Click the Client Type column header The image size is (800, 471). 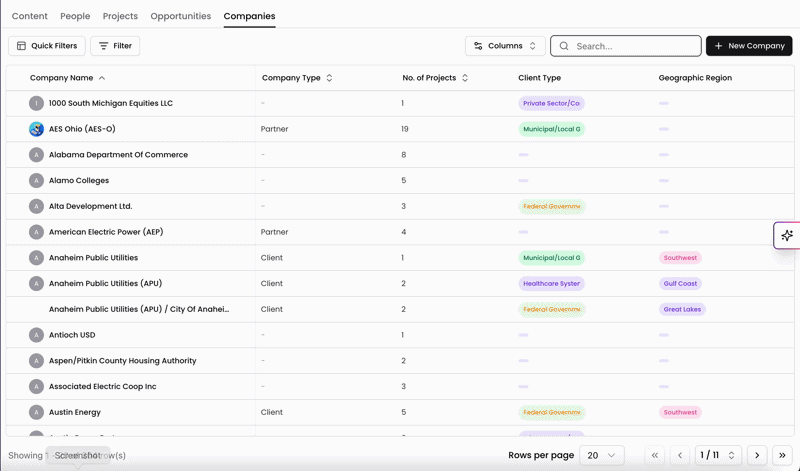click(x=539, y=78)
